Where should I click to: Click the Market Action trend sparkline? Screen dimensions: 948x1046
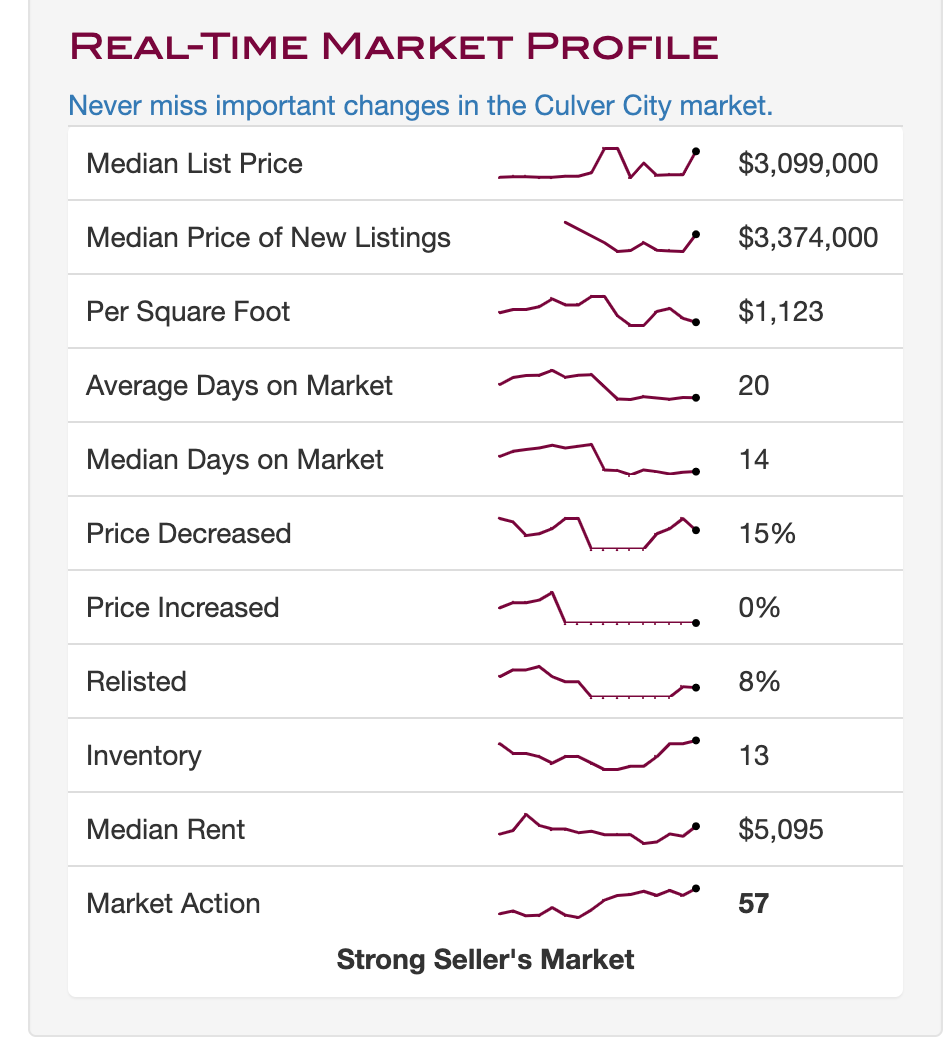point(598,902)
